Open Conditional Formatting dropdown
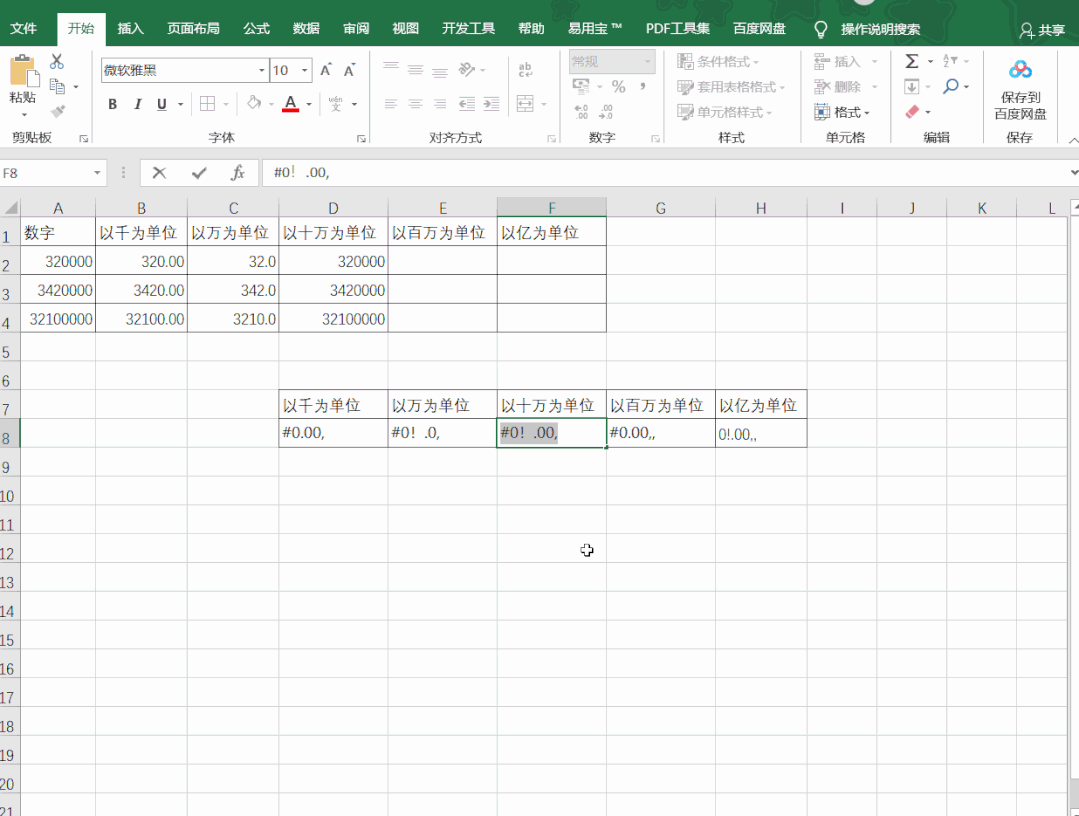Screen dimensions: 1079x816 [718, 61]
